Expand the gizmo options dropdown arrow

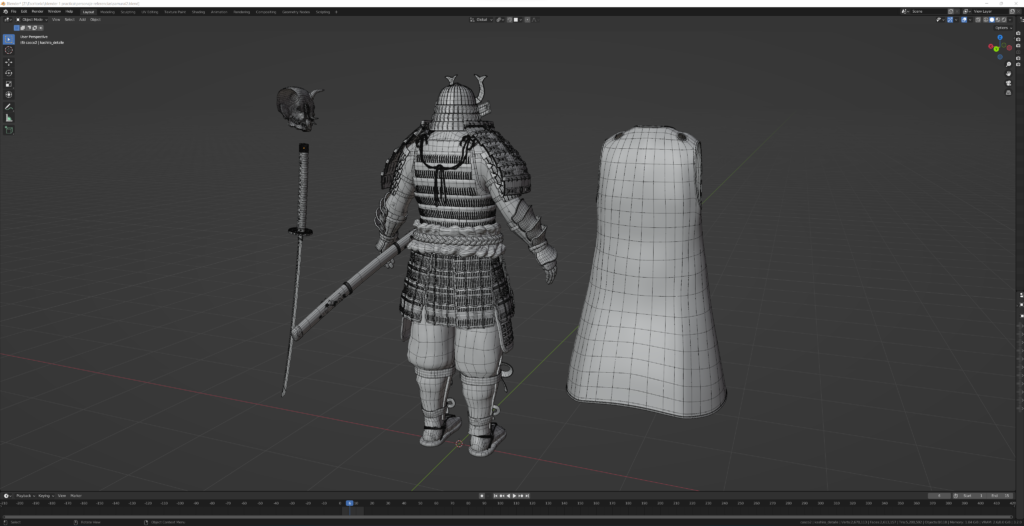[956, 20]
